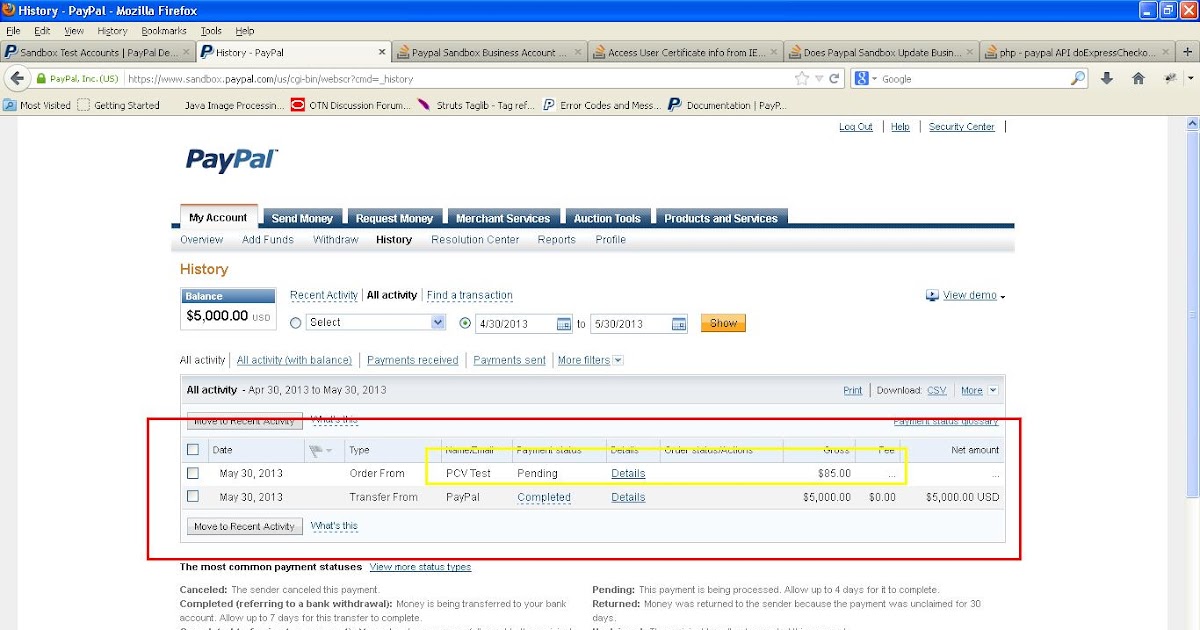Open the Merchant Services tab
This screenshot has width=1200, height=630.
point(503,218)
